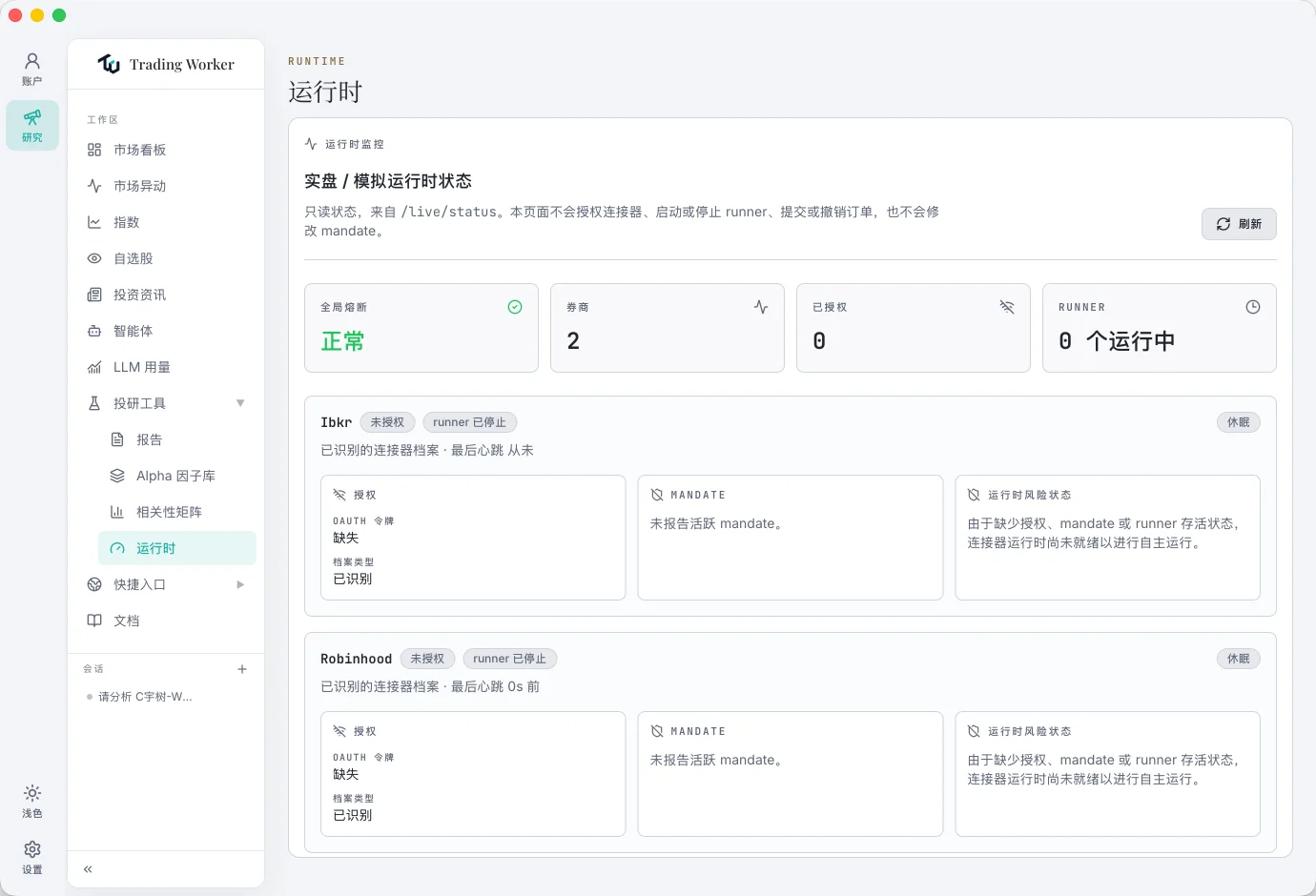This screenshot has width=1316, height=896.
Task: Click the Robinhood connector name
Action: (357, 659)
